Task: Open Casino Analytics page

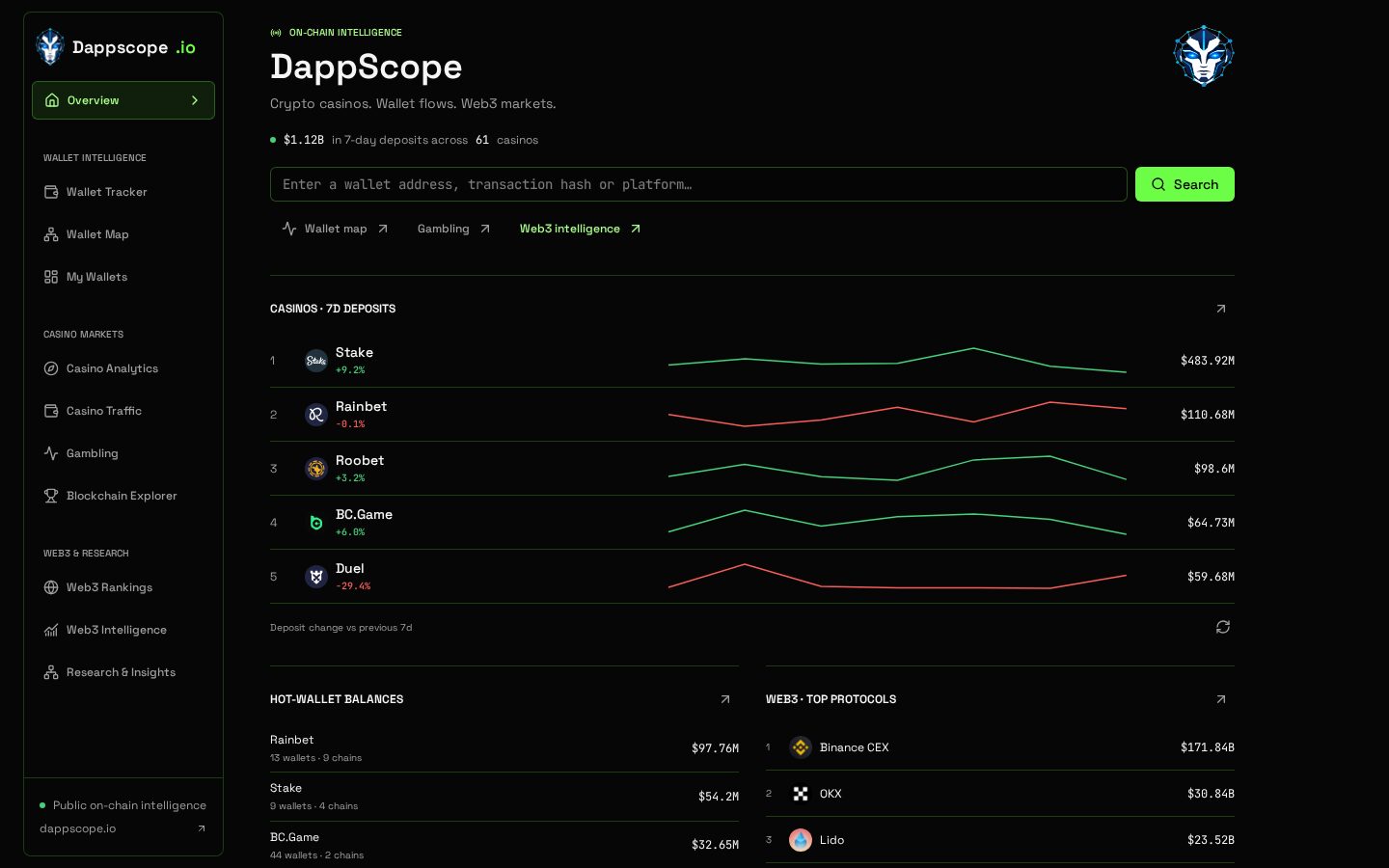Action: [123, 368]
